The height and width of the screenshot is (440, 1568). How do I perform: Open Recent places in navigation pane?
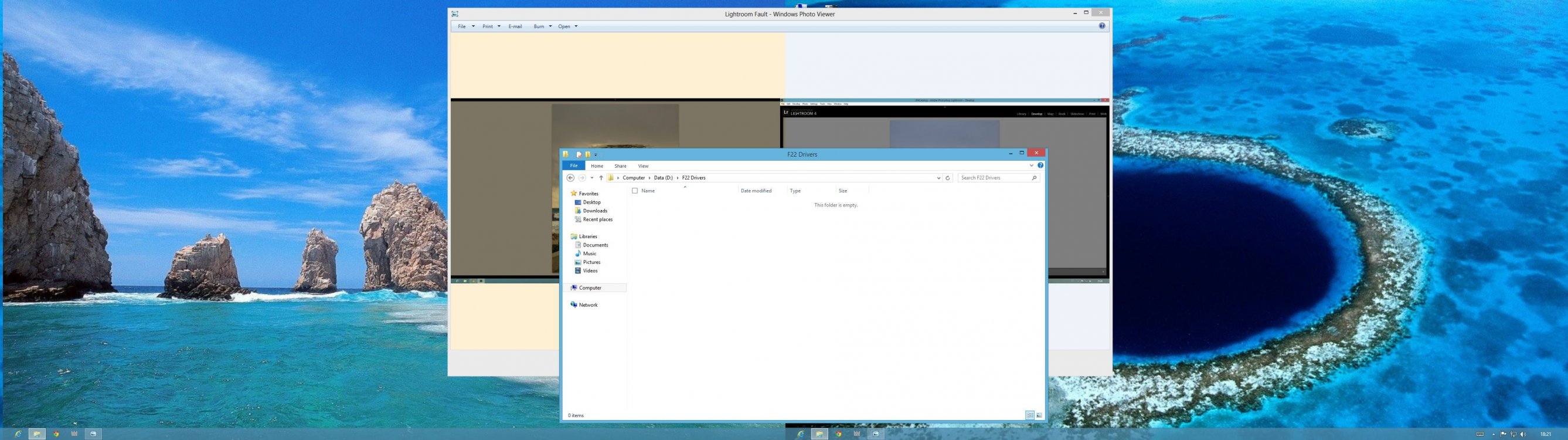pyautogui.click(x=598, y=219)
